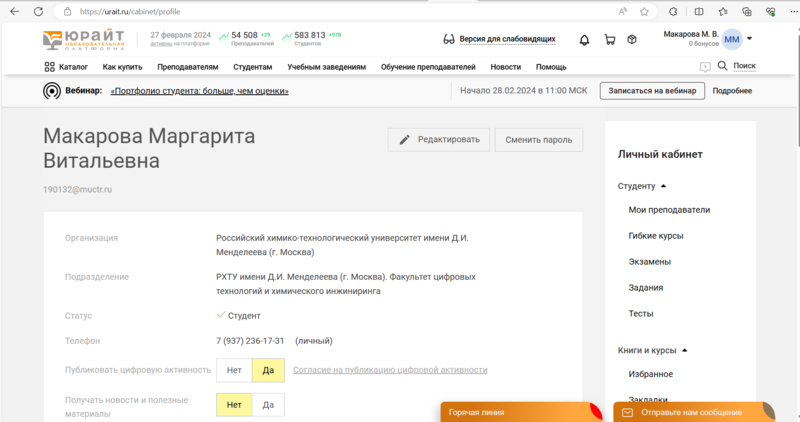This screenshot has width=800, height=422.
Task: Open the shopping cart icon
Action: (x=609, y=39)
